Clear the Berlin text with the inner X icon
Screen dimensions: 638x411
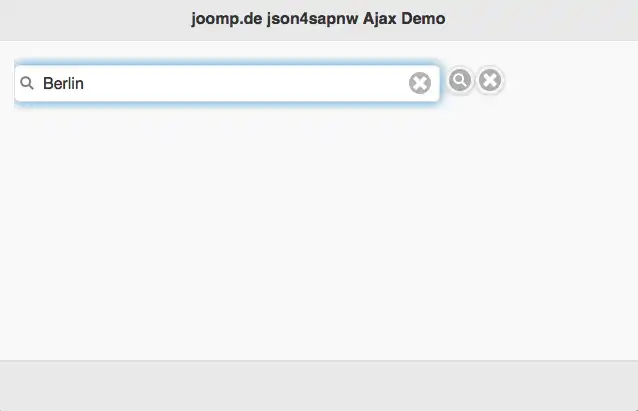[x=420, y=83]
